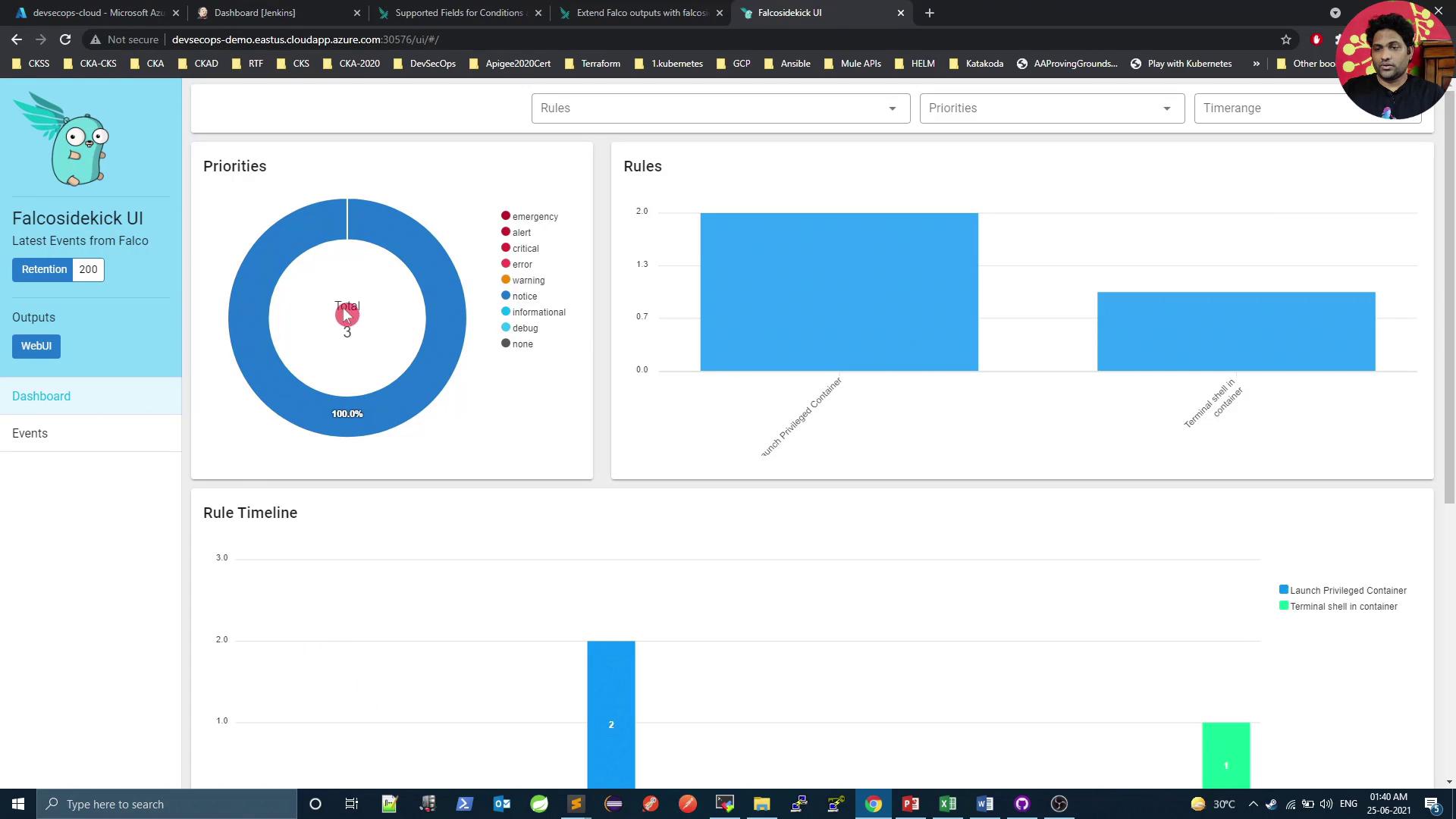The height and width of the screenshot is (819, 1456).
Task: Open the Timerange dropdown
Action: coord(1274,108)
